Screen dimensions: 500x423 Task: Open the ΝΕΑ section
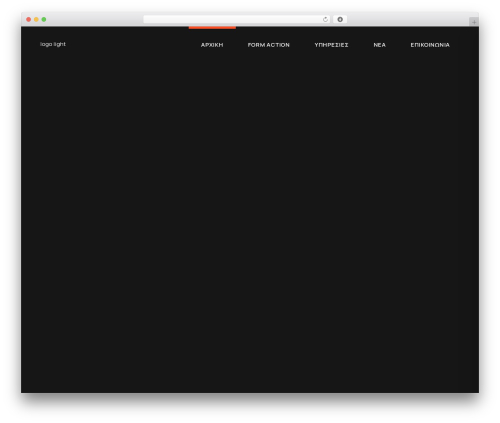(379, 45)
